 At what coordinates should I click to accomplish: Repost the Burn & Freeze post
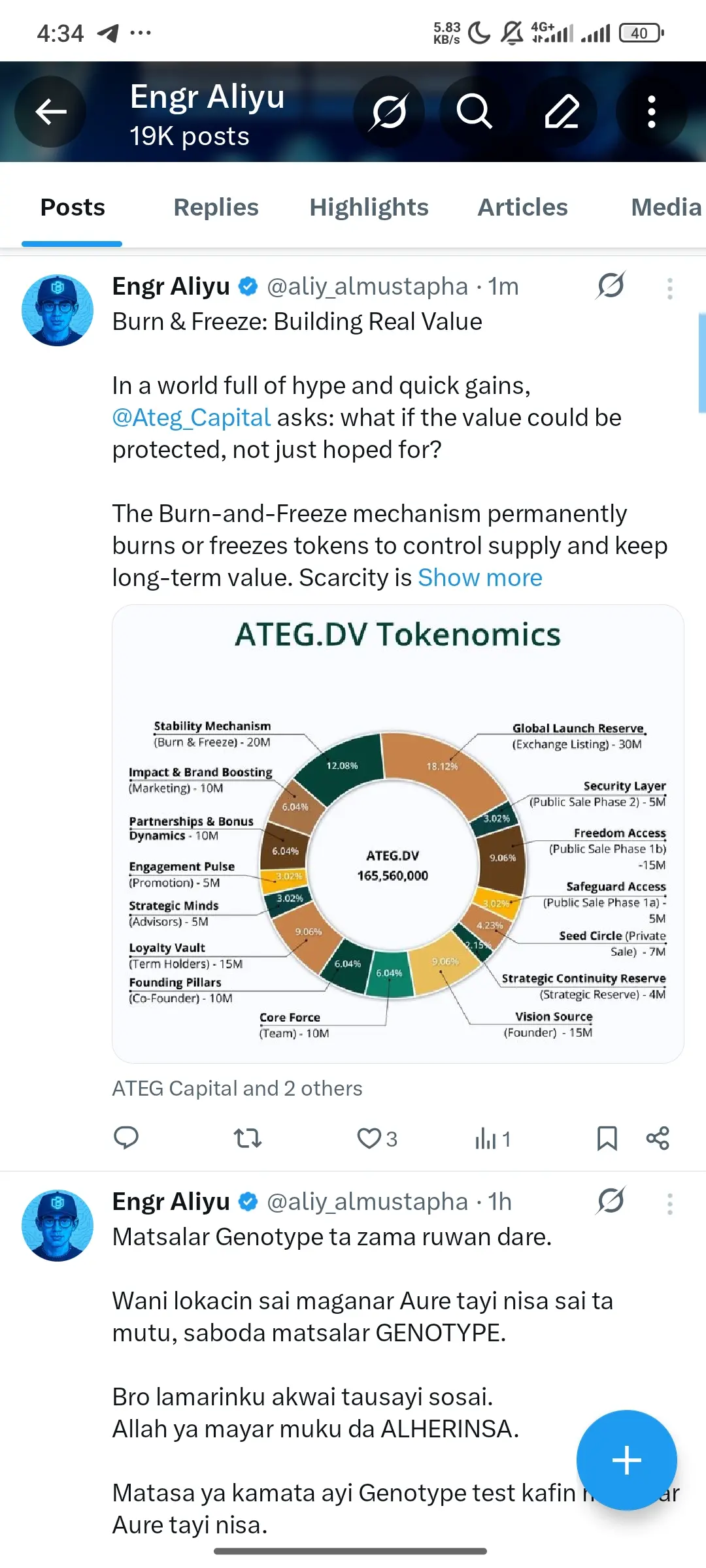[248, 1138]
